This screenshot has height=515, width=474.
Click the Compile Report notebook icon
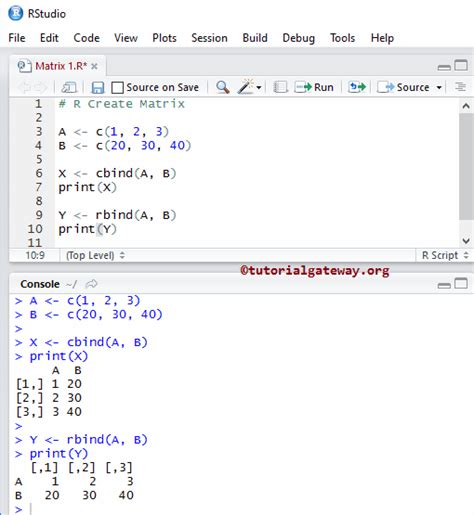pyautogui.click(x=281, y=87)
